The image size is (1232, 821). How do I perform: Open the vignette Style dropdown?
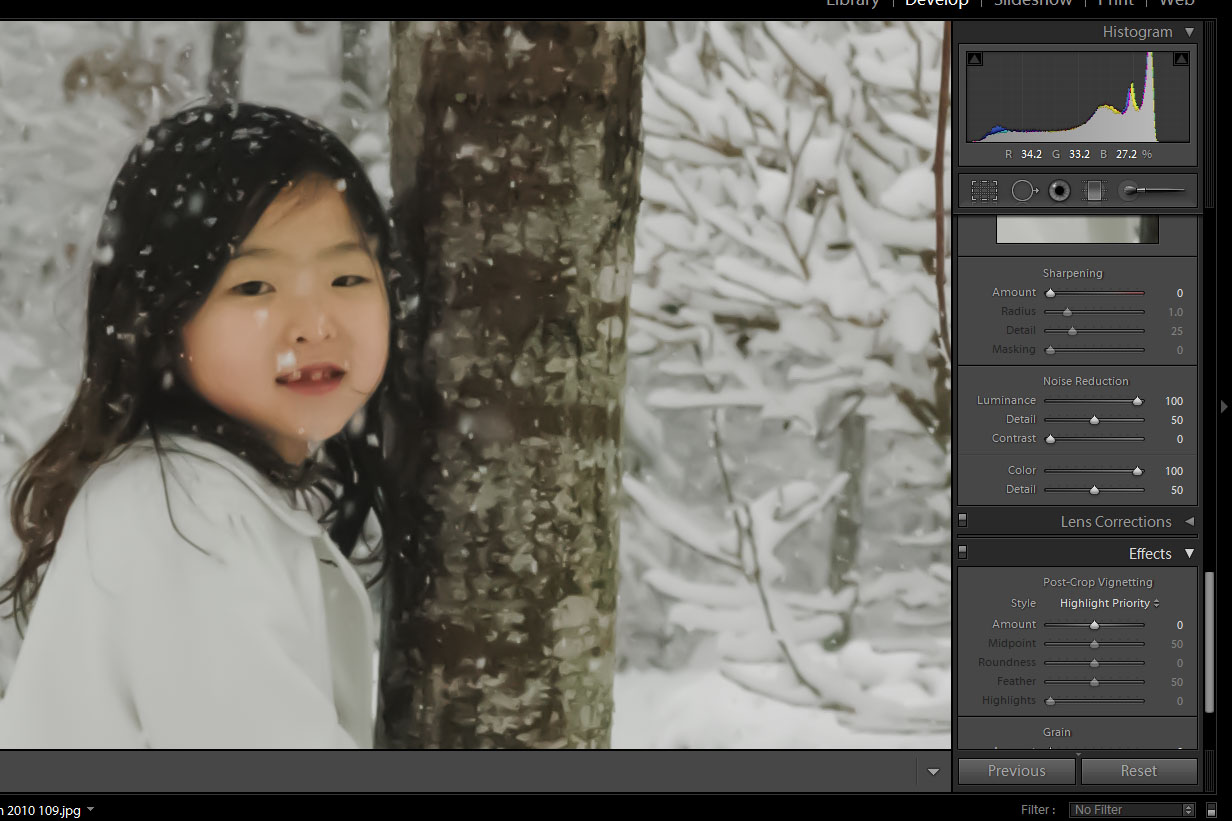(1109, 603)
